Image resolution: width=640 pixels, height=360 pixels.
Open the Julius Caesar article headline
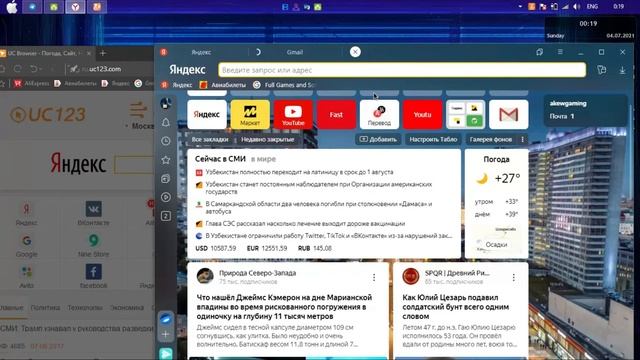coord(456,307)
